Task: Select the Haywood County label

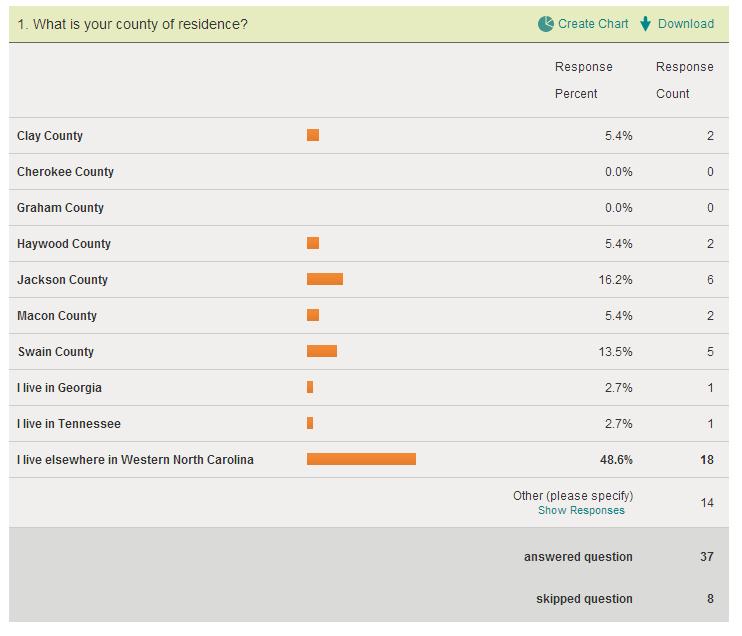Action: (64, 244)
